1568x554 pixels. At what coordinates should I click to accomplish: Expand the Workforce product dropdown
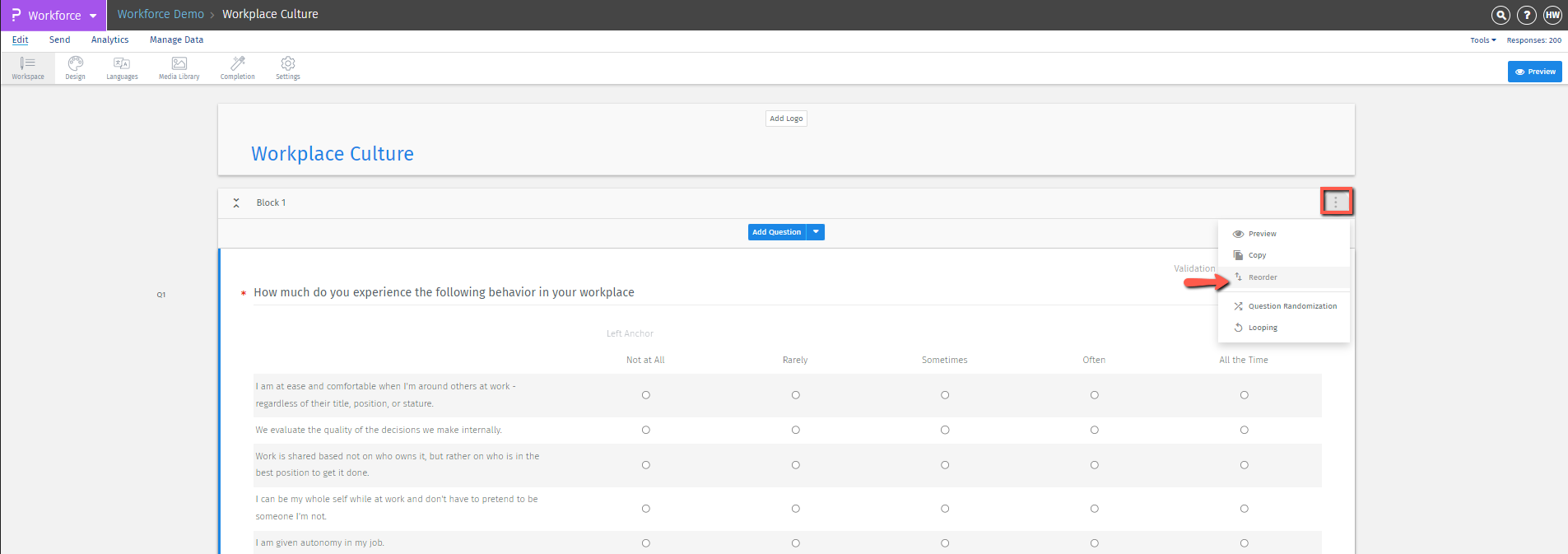(x=93, y=16)
